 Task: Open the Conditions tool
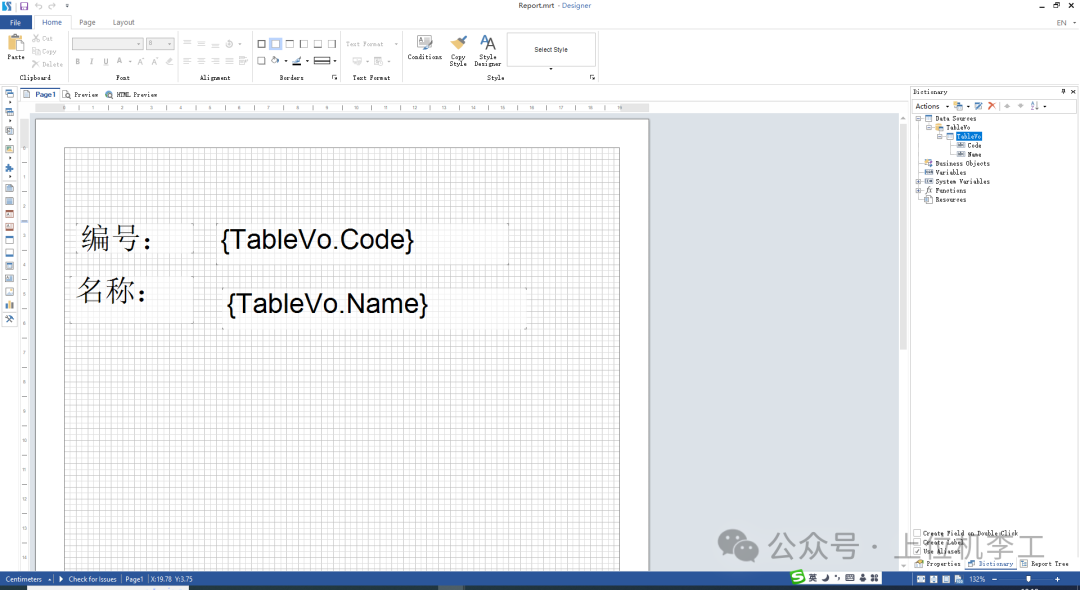(424, 43)
